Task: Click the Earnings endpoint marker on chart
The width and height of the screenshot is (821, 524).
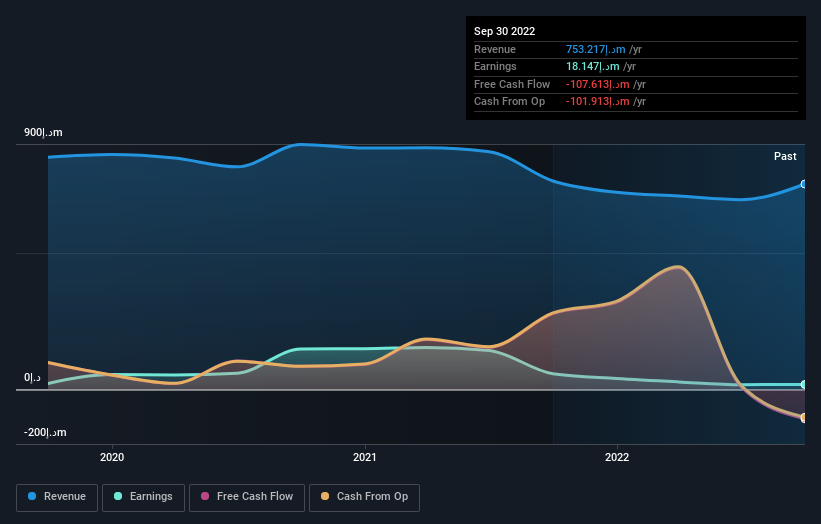Action: click(804, 385)
